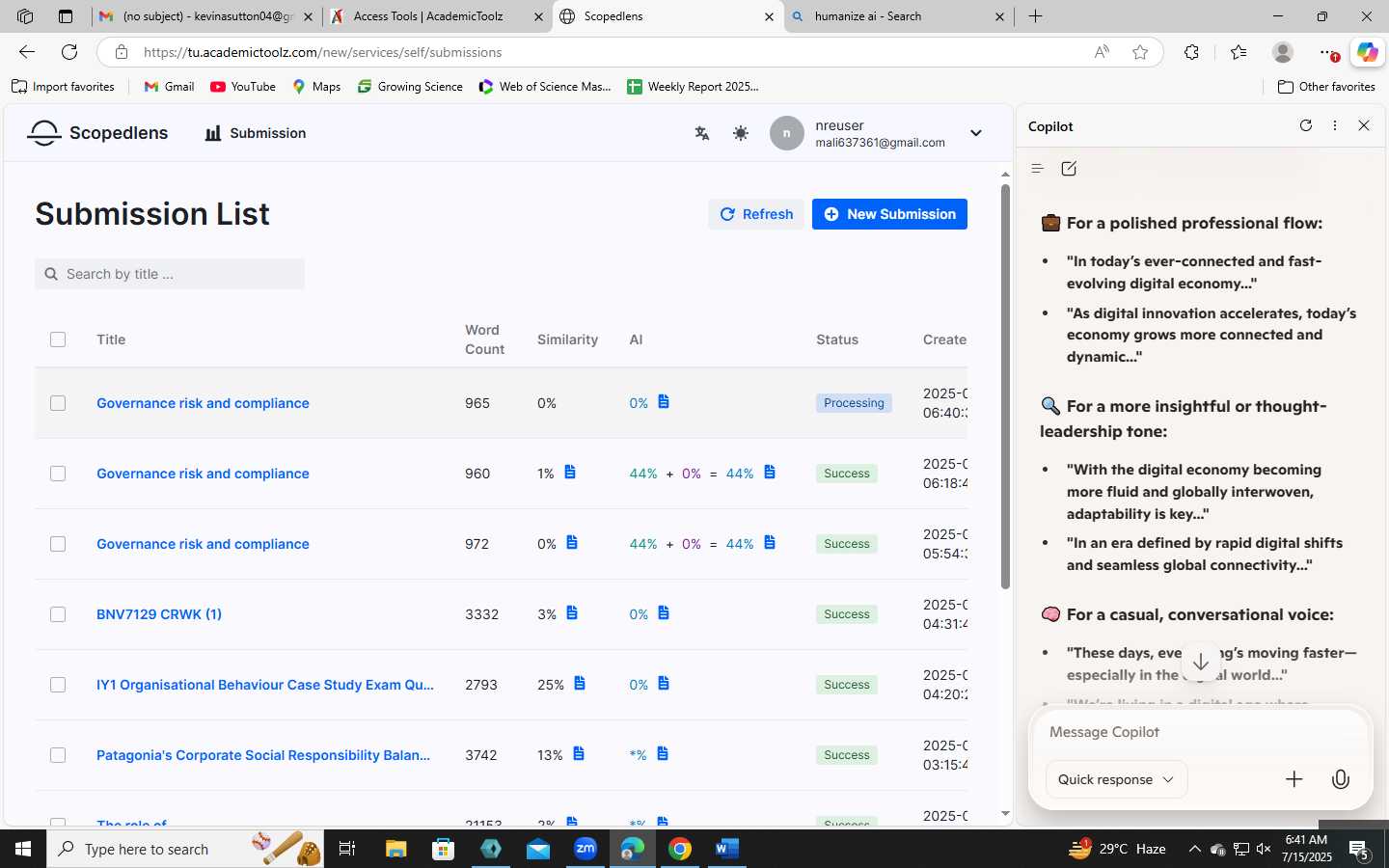
Task: Refresh the Copilot pane
Action: point(1306,125)
